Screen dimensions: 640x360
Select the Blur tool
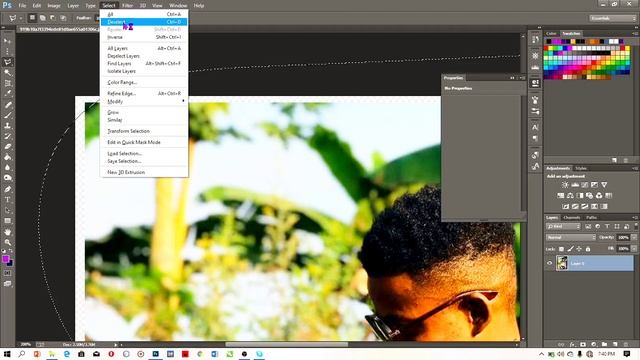coord(7,168)
